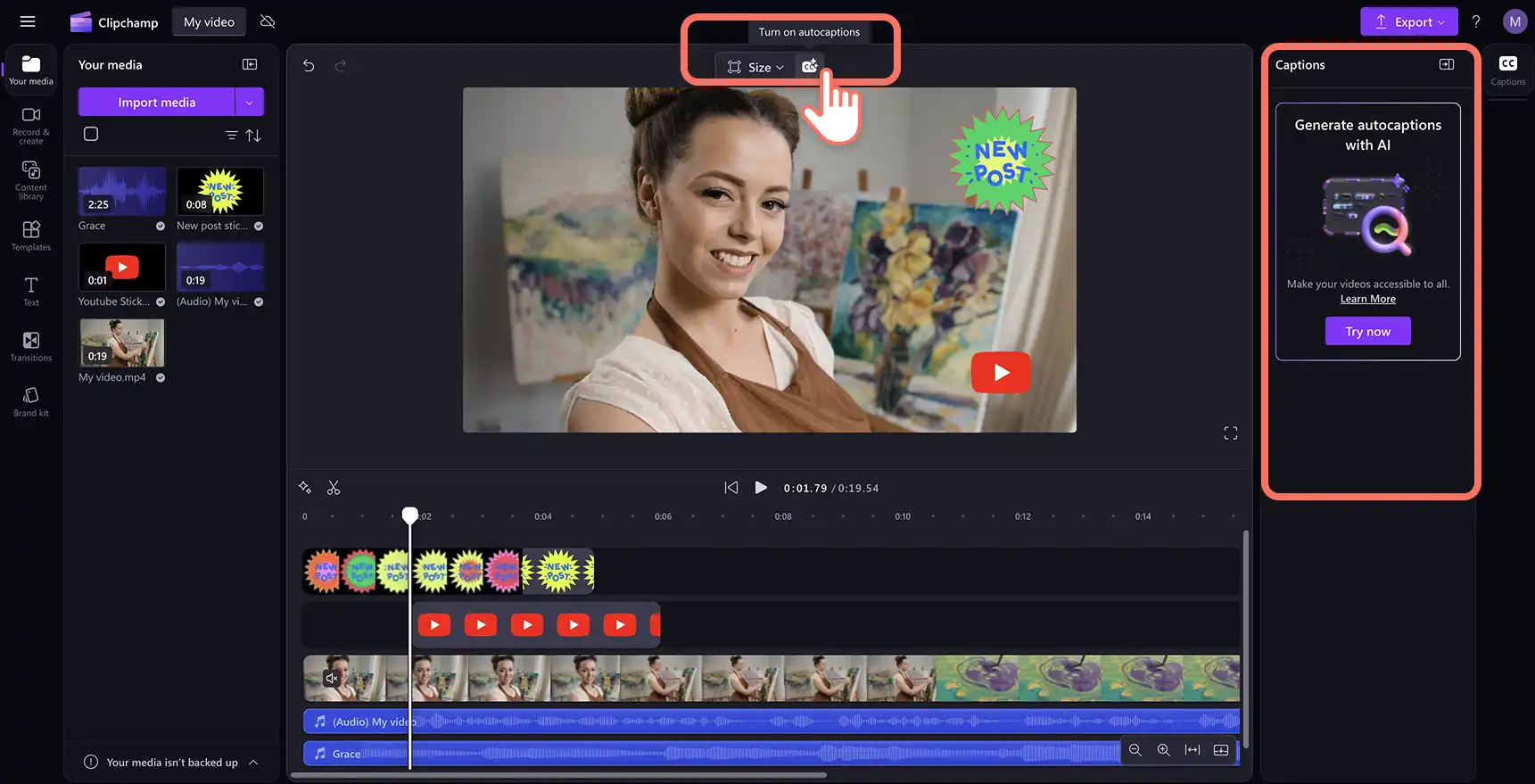Click the New Post sticker in preview
Viewport: 1535px width, 784px height.
tap(1001, 161)
